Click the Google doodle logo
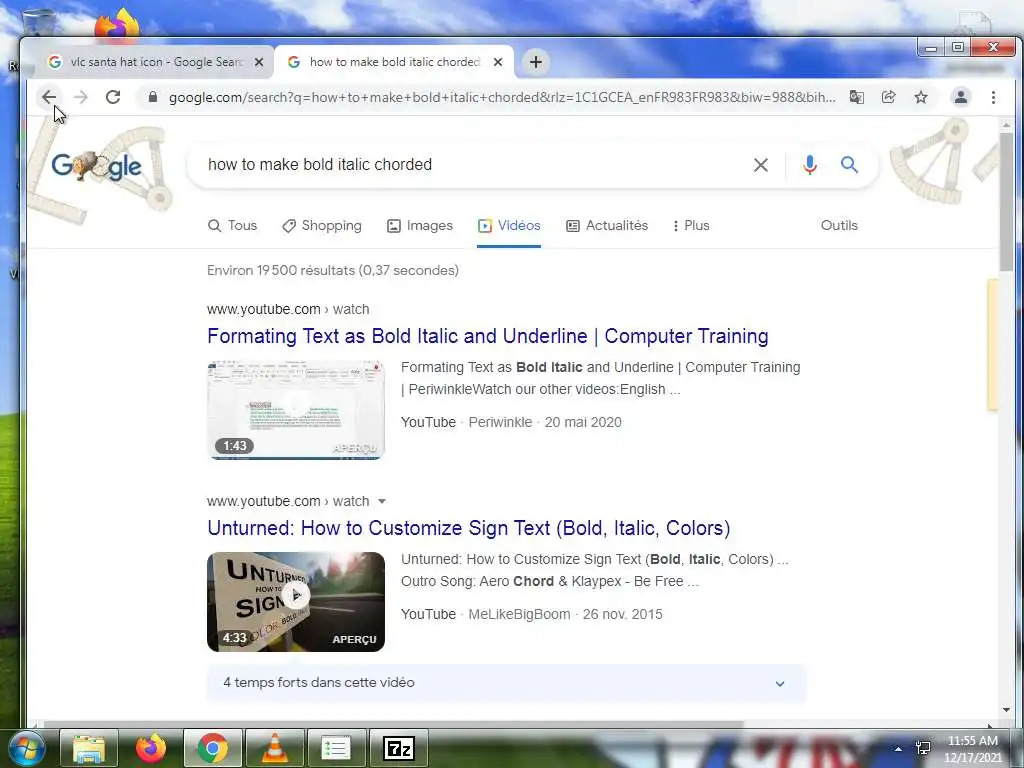 (x=97, y=166)
